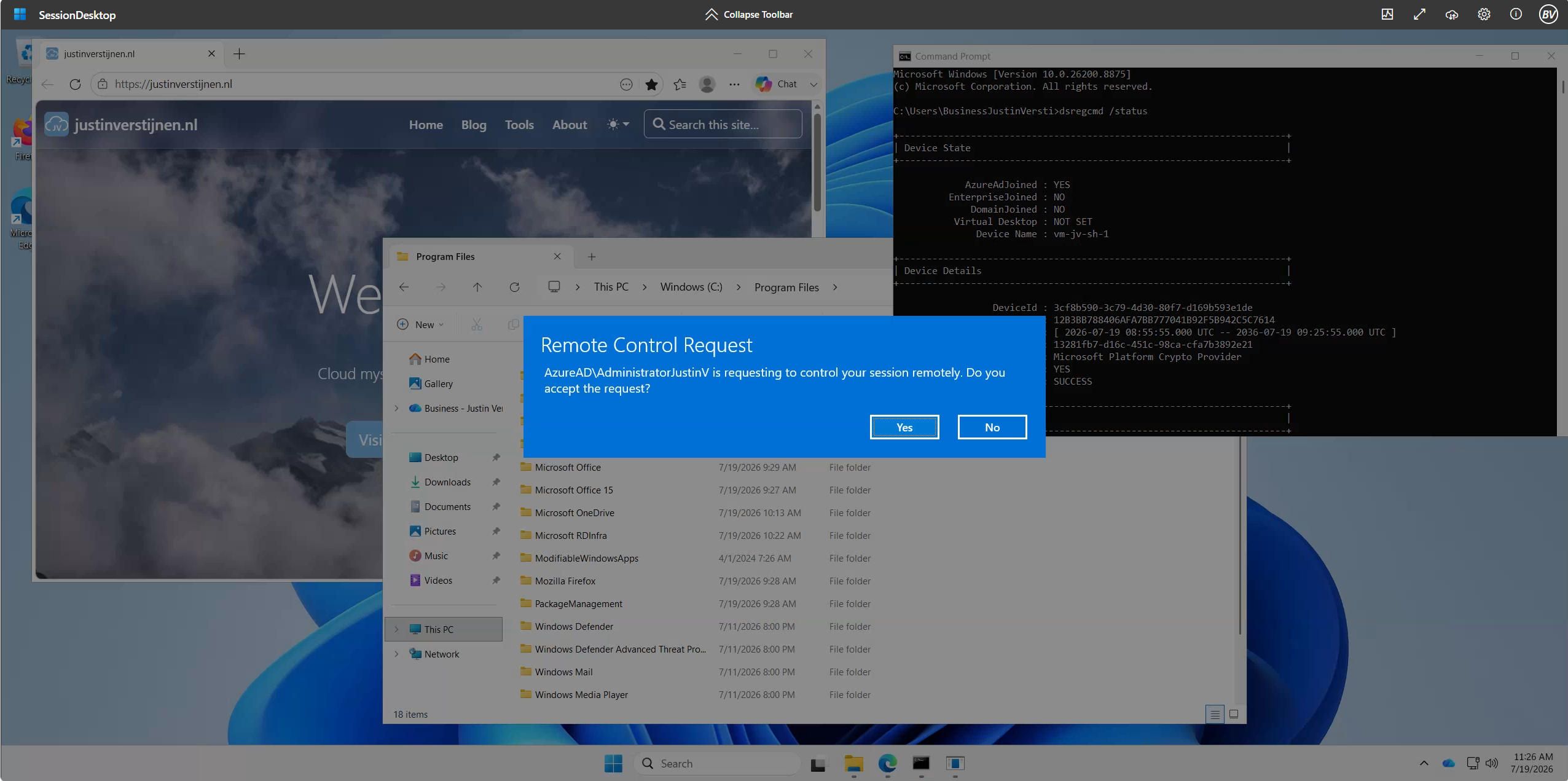Image resolution: width=1568 pixels, height=781 pixels.
Task: Click the Edge icon in the taskbar
Action: tap(887, 763)
